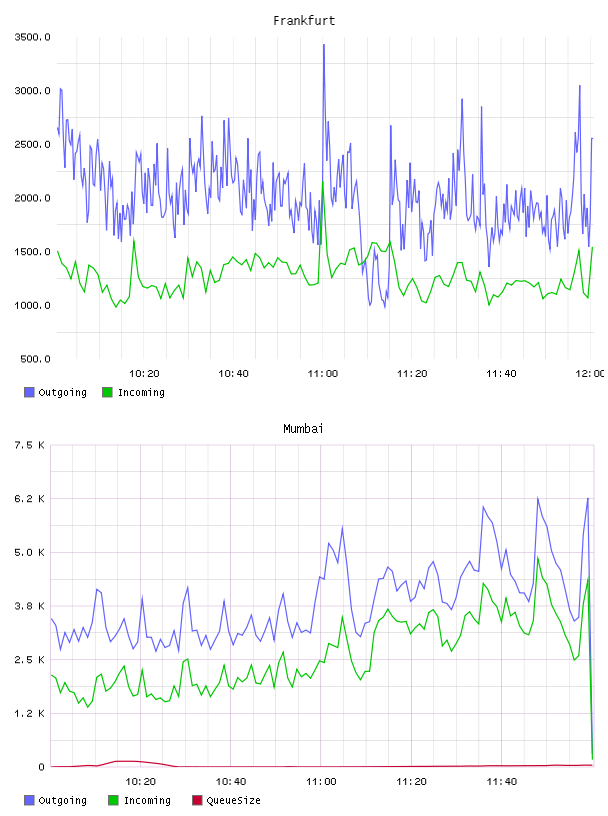Click the 2.5 K y-axis label in Mumbai chart

(x=30, y=659)
